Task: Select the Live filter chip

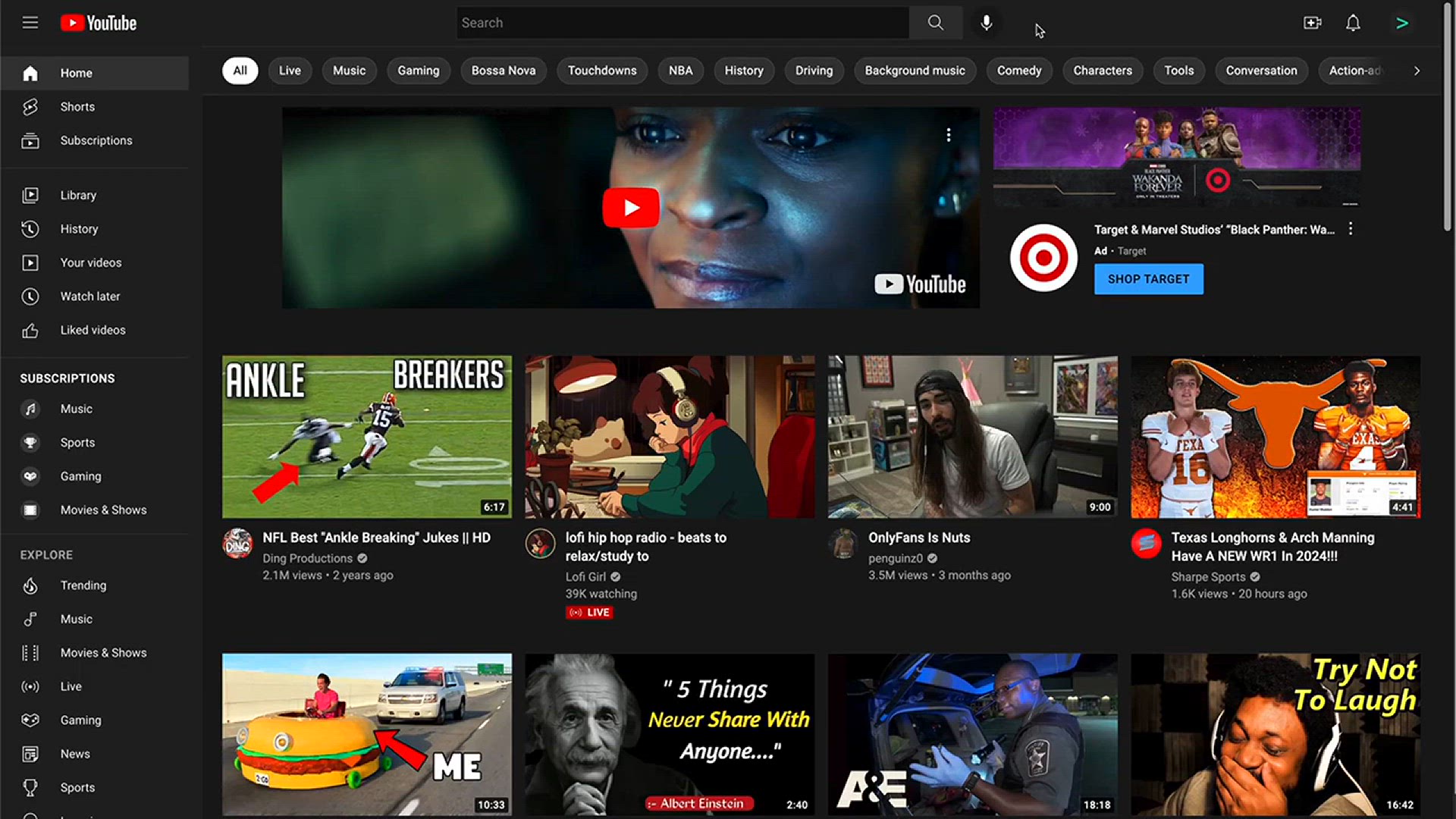Action: [290, 71]
